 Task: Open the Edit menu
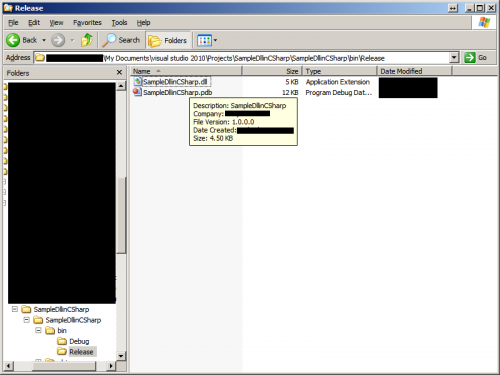pos(34,22)
